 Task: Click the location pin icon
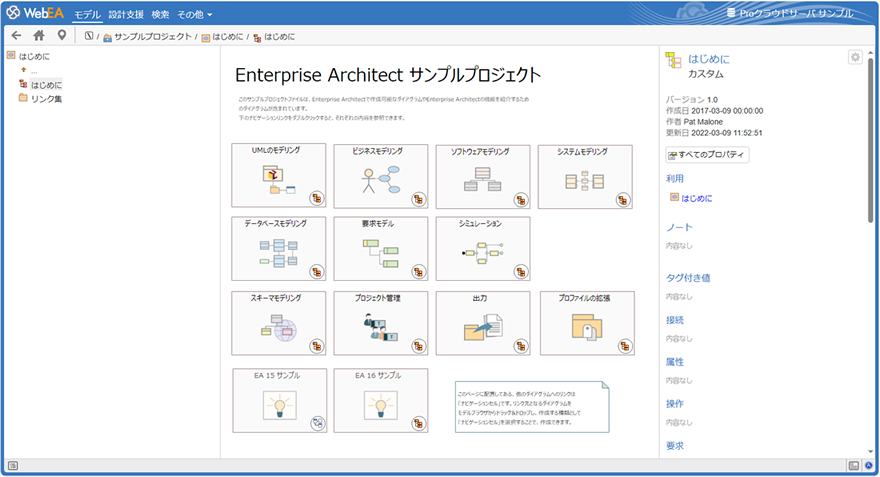(62, 35)
